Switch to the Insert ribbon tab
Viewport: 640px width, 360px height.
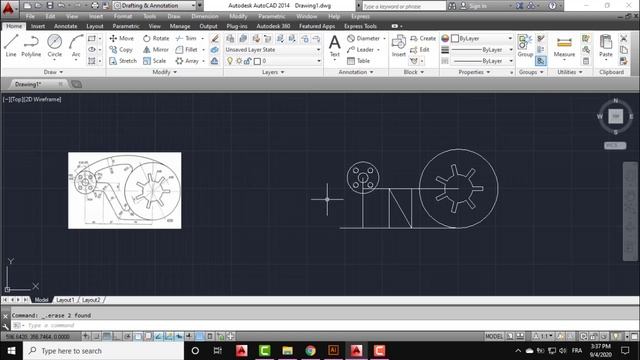(x=38, y=26)
